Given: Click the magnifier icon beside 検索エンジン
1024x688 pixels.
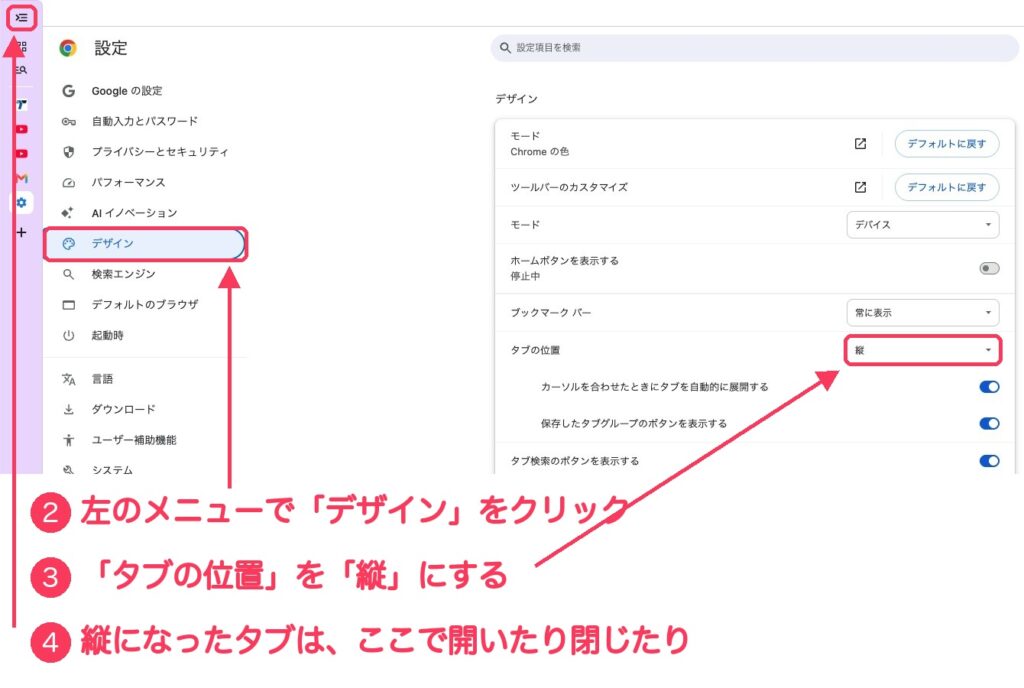Looking at the screenshot, I should click(69, 274).
